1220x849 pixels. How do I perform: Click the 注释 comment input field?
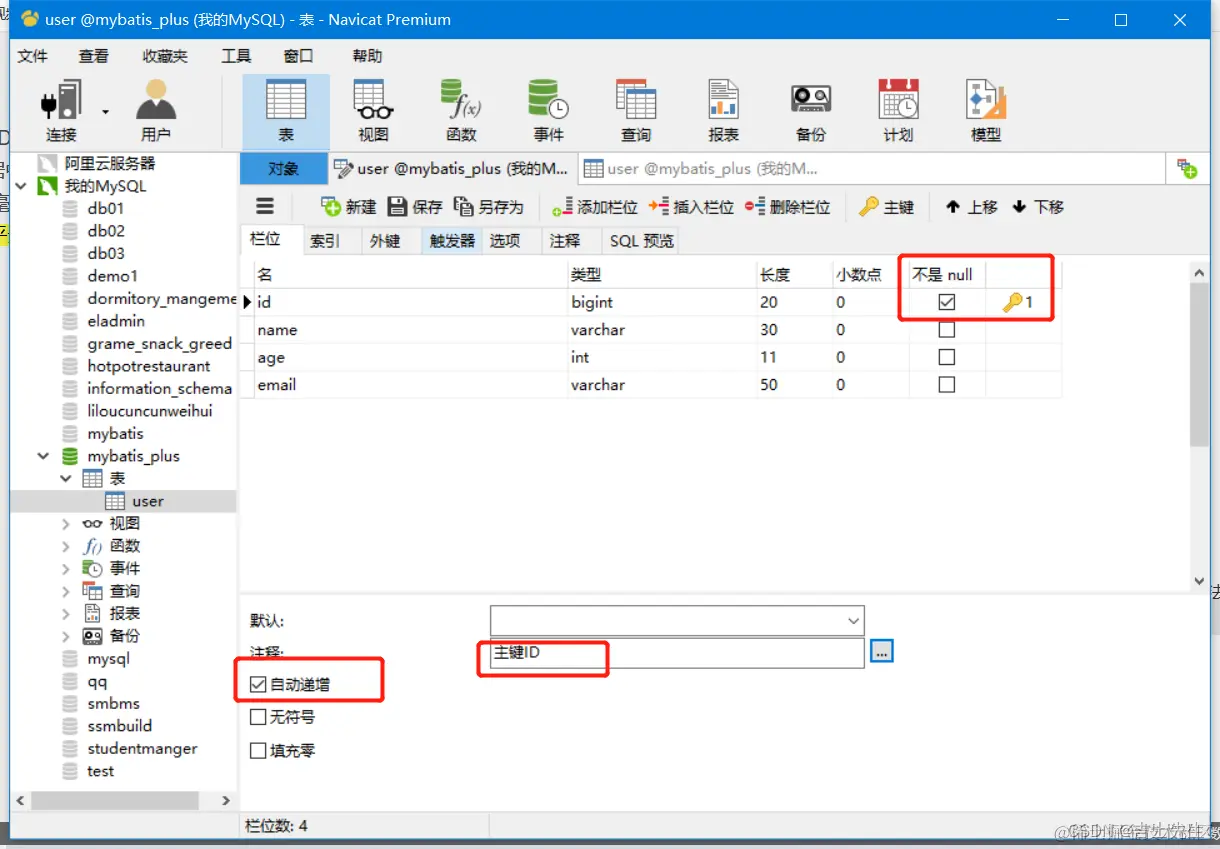click(677, 653)
